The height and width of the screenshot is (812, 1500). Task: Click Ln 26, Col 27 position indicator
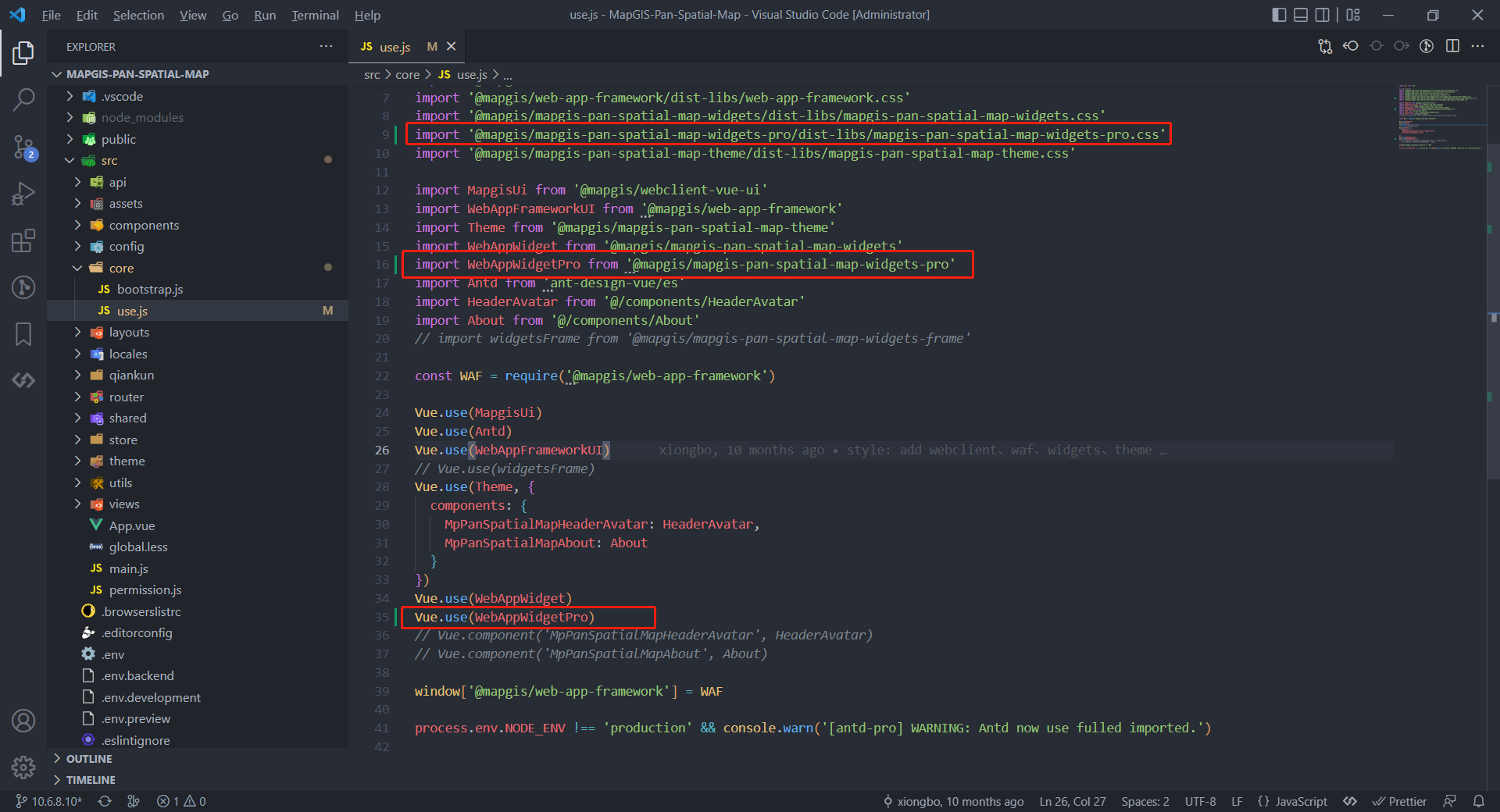coord(1073,801)
